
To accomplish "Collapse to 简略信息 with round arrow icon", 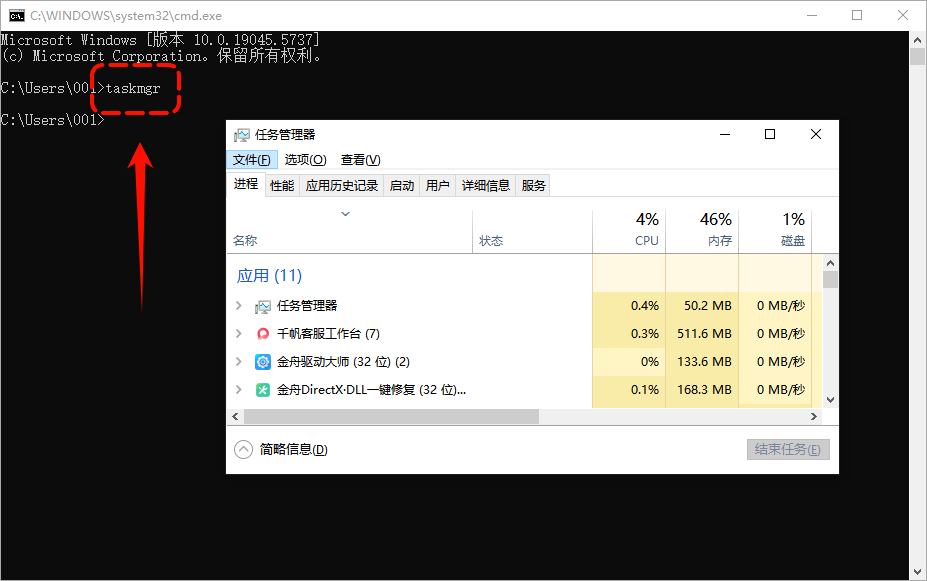I will point(243,450).
